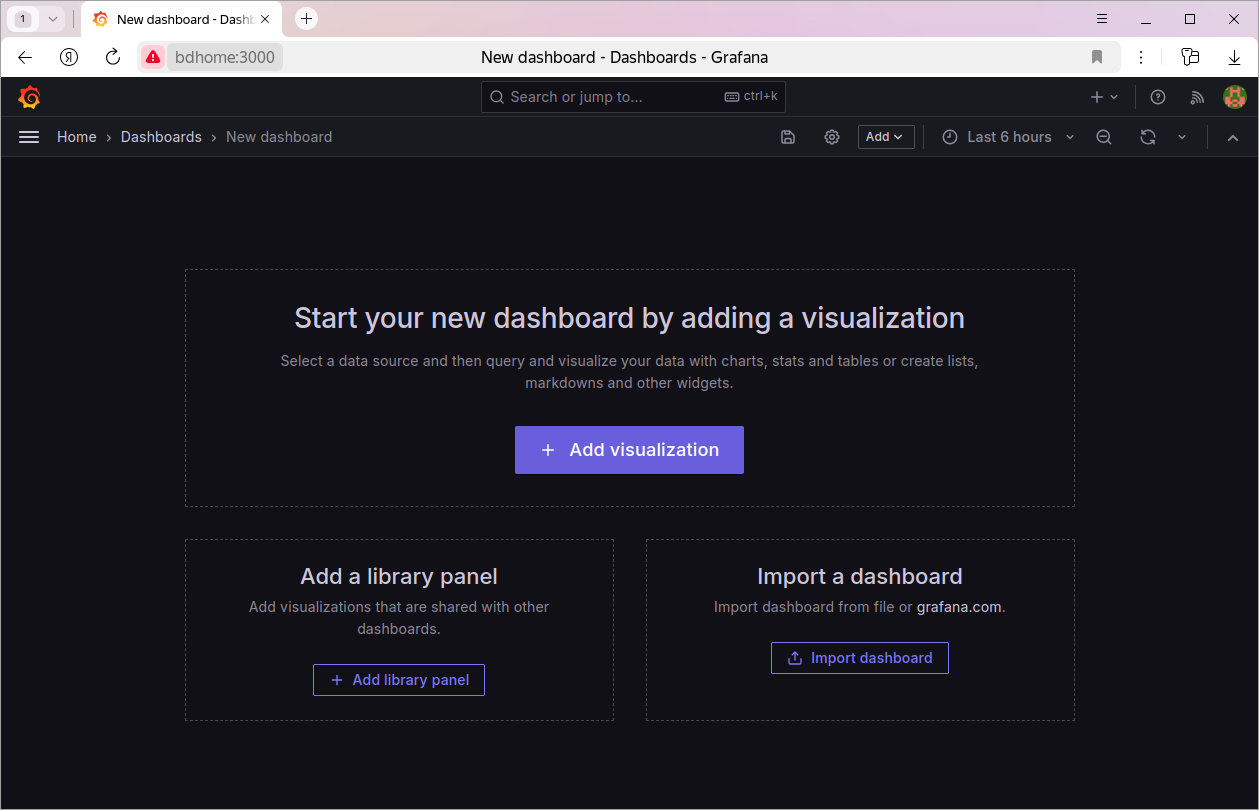Select the New dashboard browser tab
The width and height of the screenshot is (1259, 810).
[x=180, y=19]
